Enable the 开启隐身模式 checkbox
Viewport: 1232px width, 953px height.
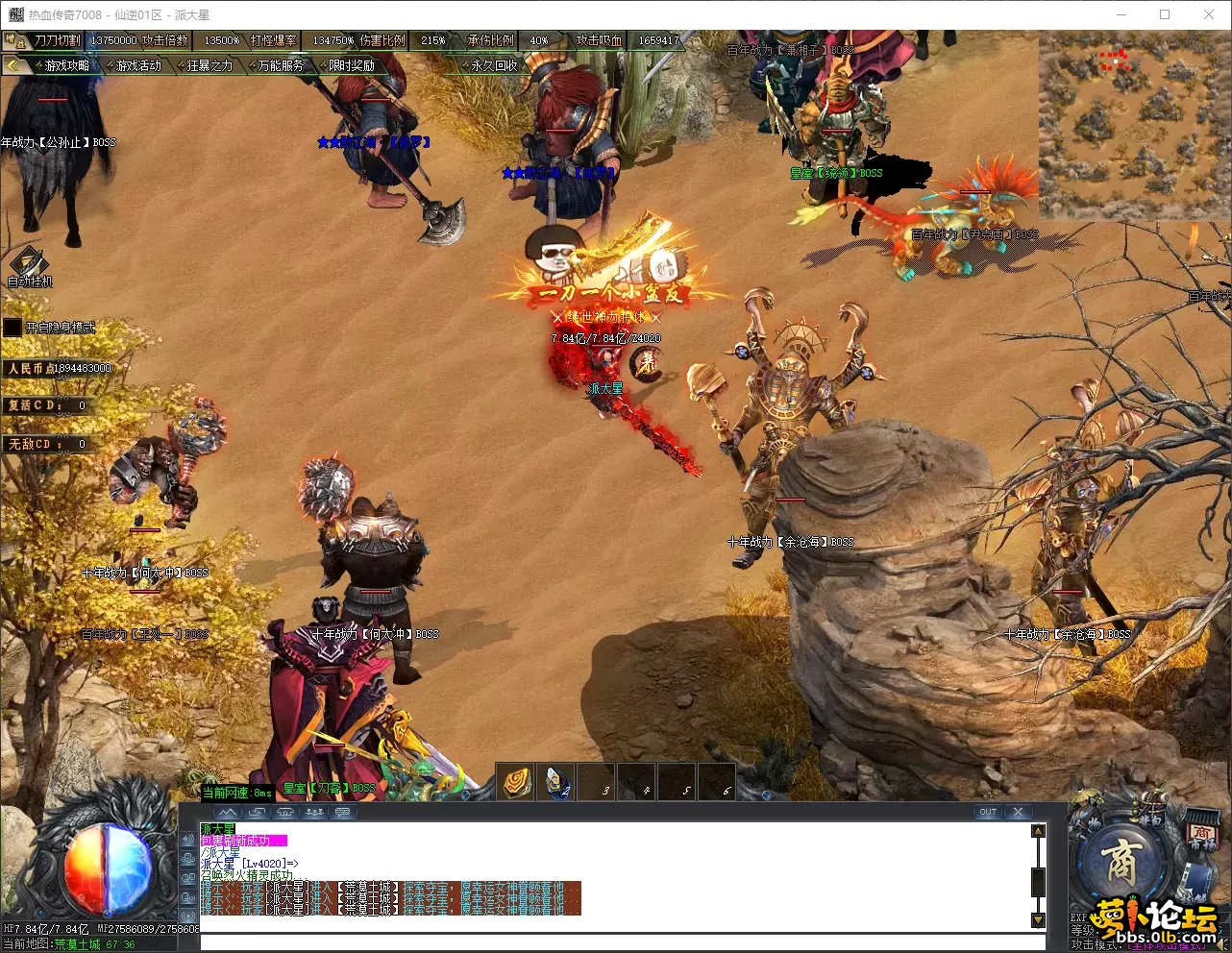click(12, 328)
